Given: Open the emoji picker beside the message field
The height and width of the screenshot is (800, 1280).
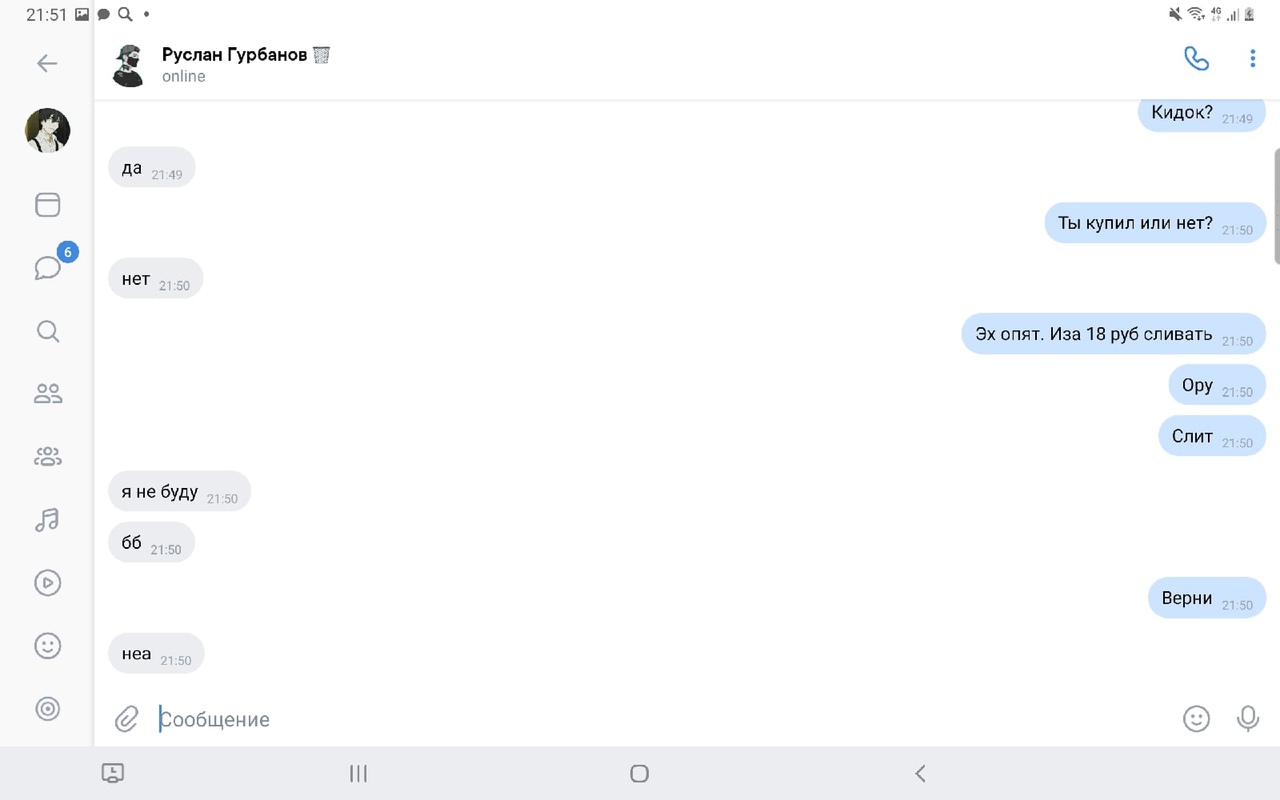Looking at the screenshot, I should coord(1196,718).
